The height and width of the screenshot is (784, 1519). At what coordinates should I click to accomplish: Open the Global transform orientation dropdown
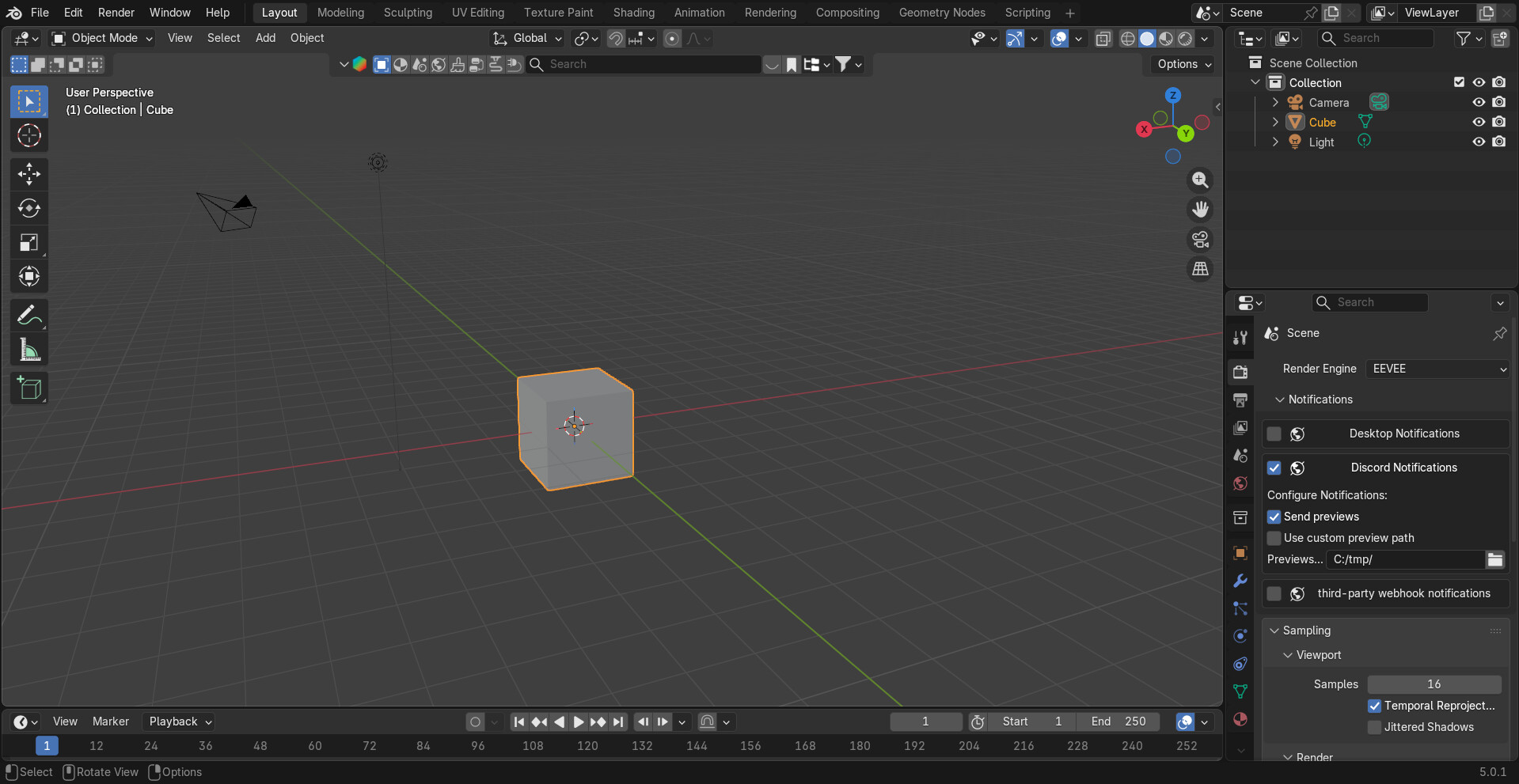(527, 38)
